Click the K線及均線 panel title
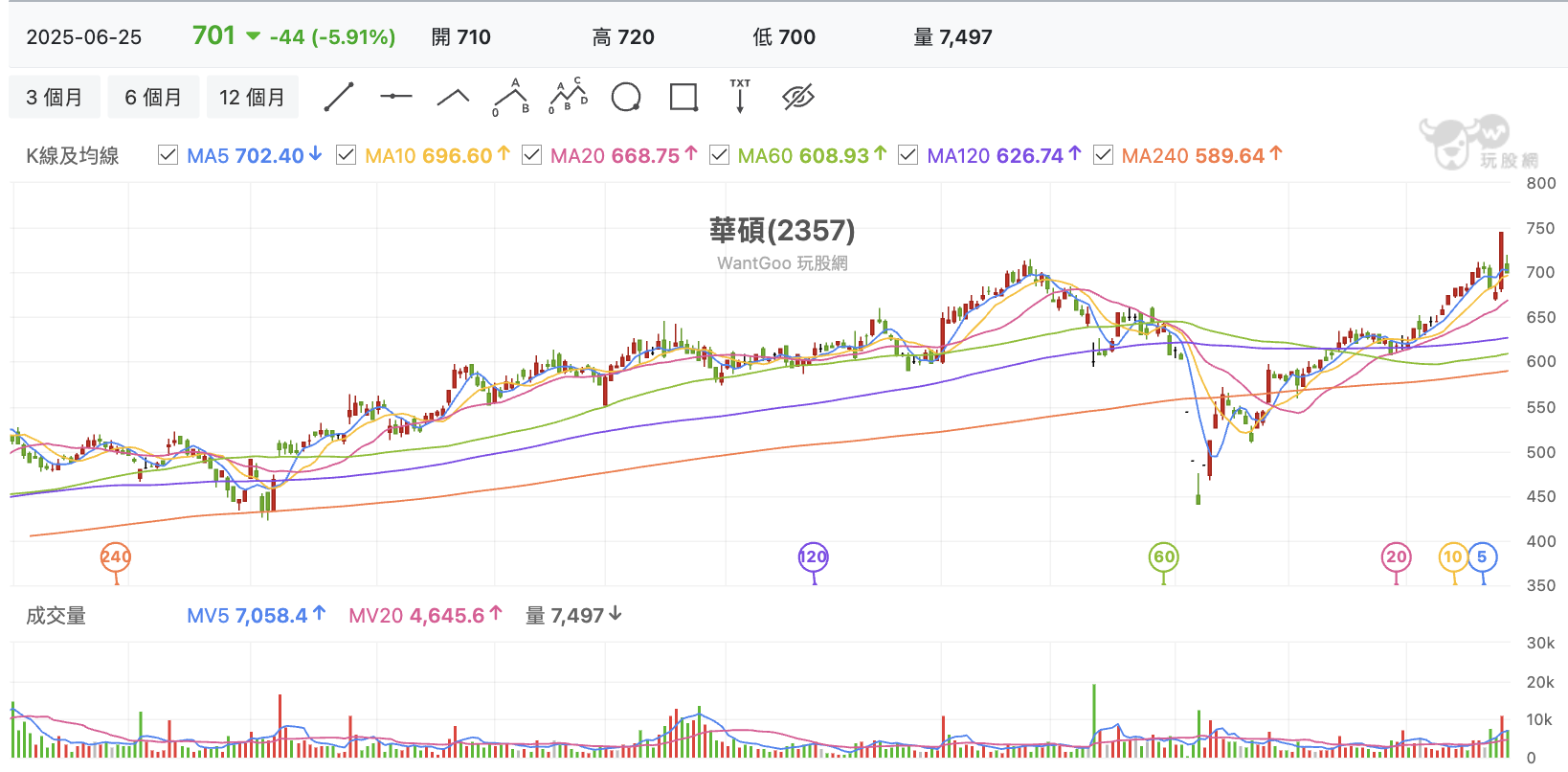The image size is (1568, 772). pos(73,156)
